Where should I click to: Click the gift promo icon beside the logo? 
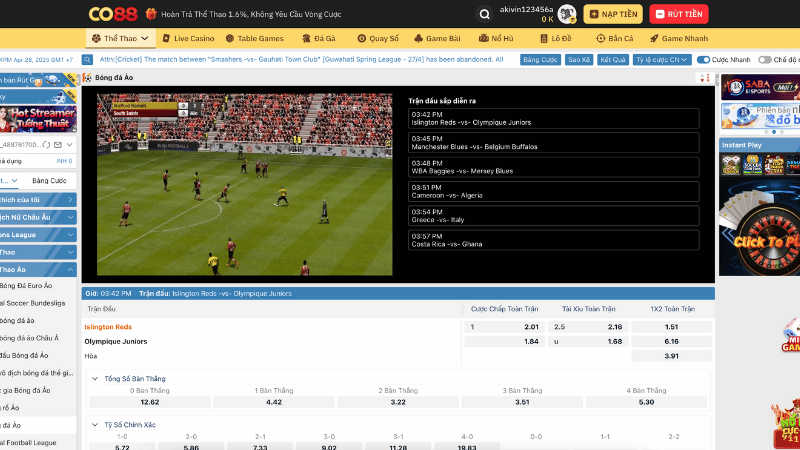(151, 14)
